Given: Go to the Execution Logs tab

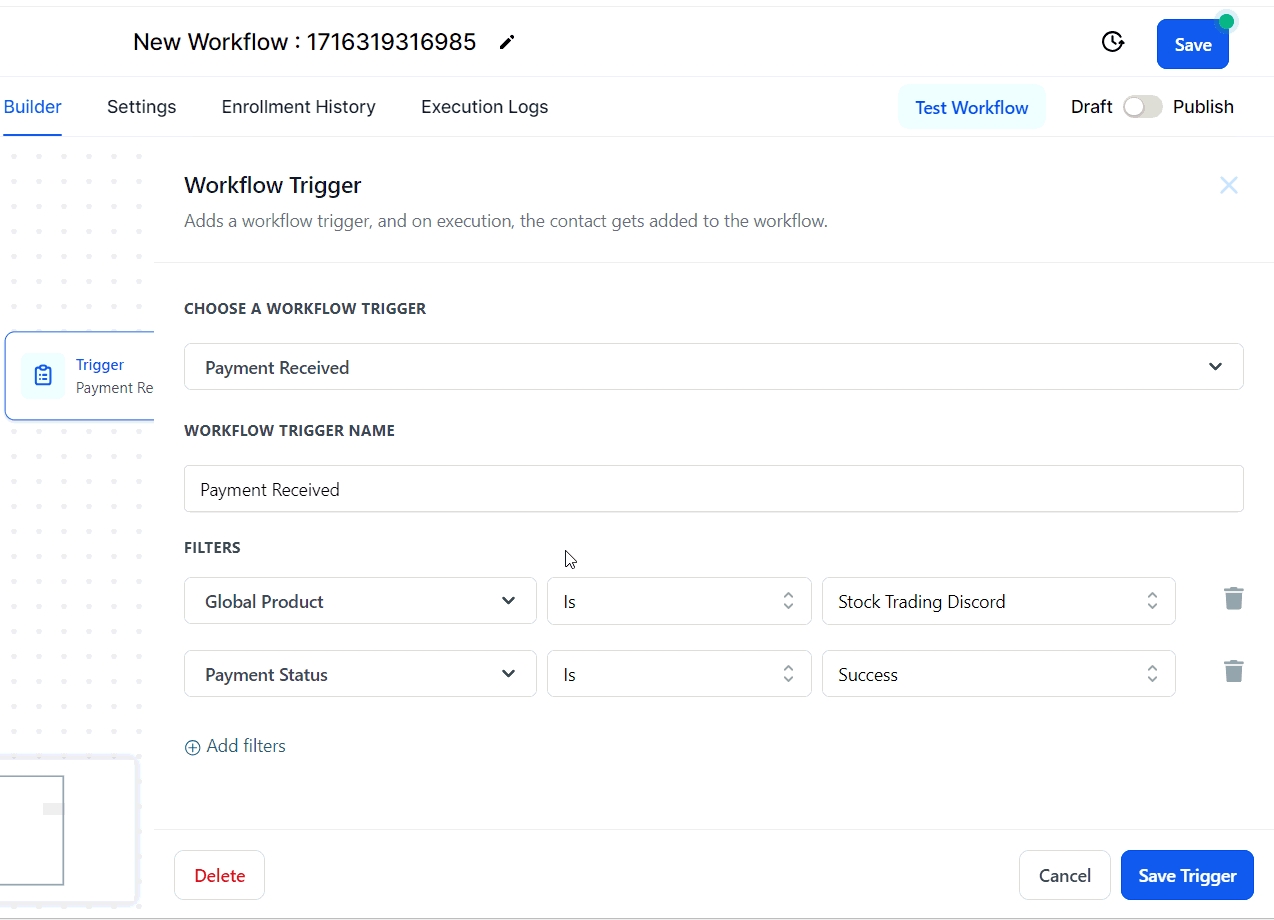Looking at the screenshot, I should pyautogui.click(x=484, y=107).
